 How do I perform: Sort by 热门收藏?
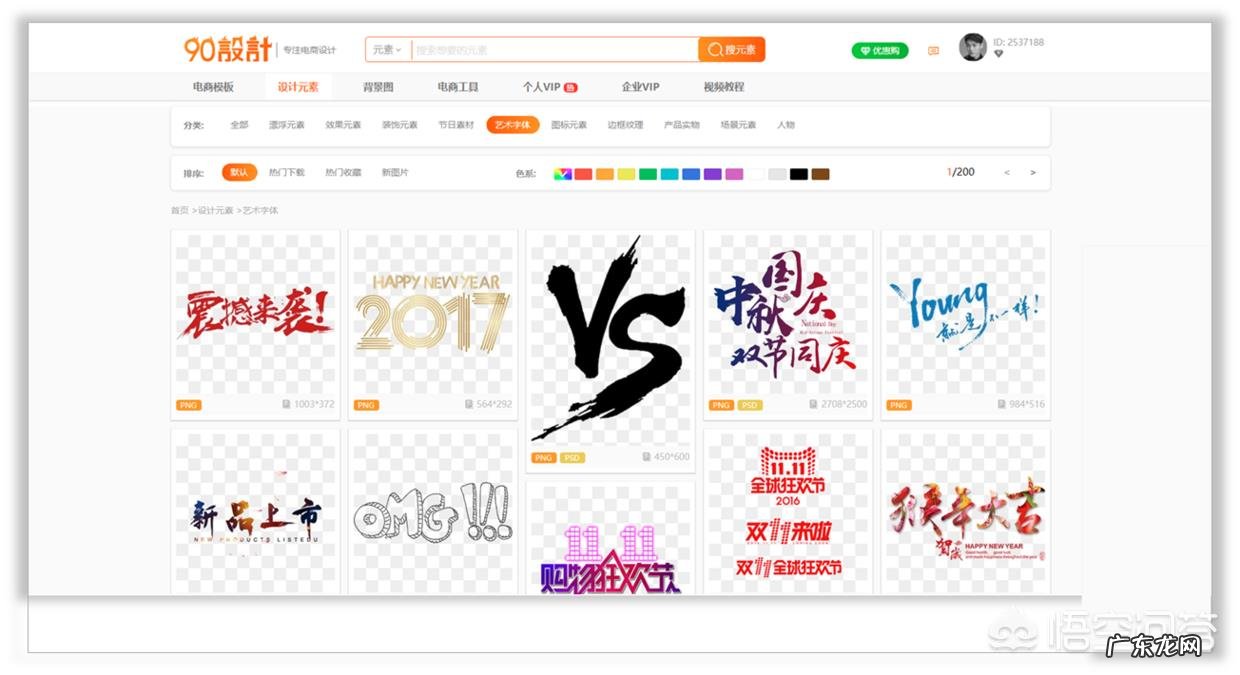[343, 173]
